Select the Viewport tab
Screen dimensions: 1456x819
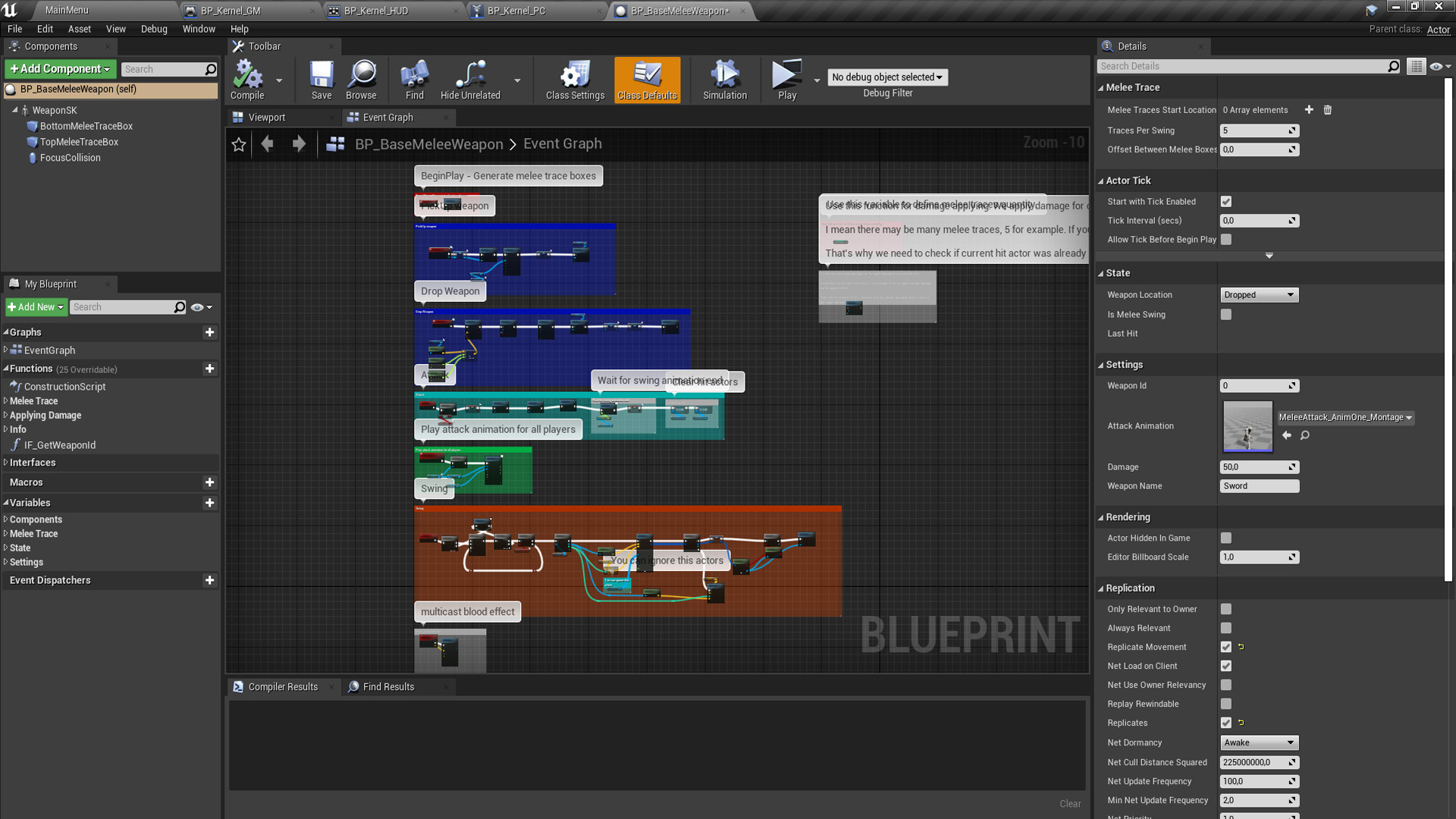click(x=267, y=117)
